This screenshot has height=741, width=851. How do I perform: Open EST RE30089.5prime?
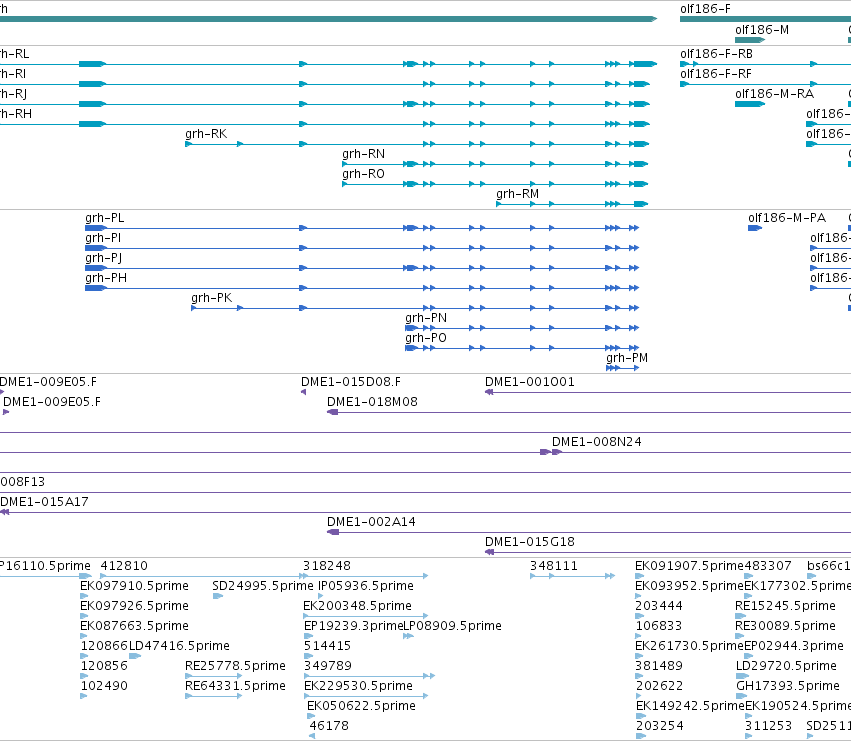pyautogui.click(x=785, y=626)
